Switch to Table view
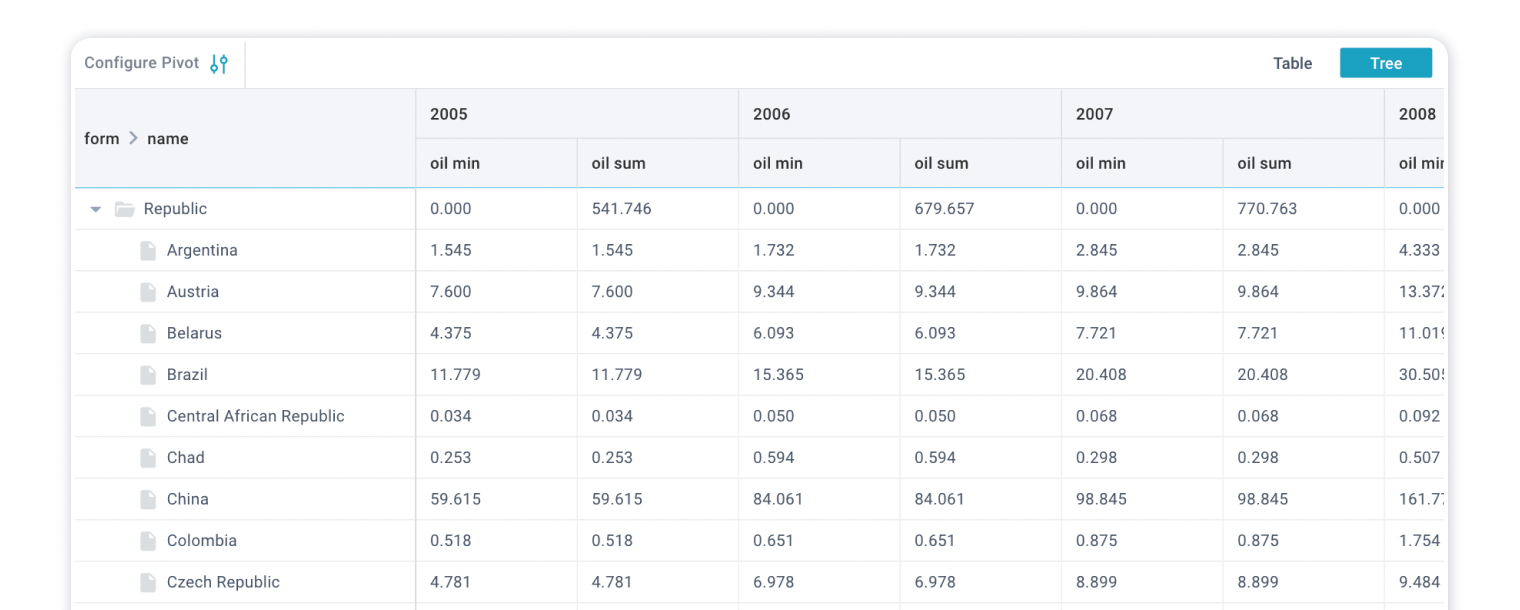Viewport: 1520px width, 610px height. pos(1292,63)
